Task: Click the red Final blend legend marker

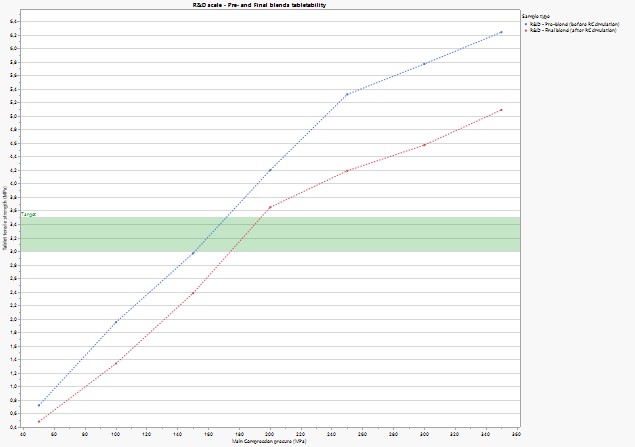Action: coord(526,30)
